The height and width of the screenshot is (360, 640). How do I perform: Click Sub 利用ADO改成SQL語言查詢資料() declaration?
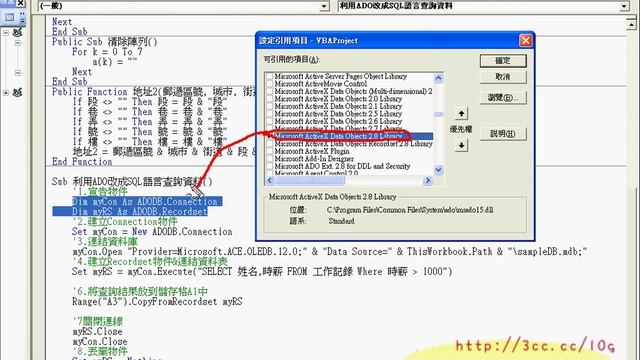point(132,182)
